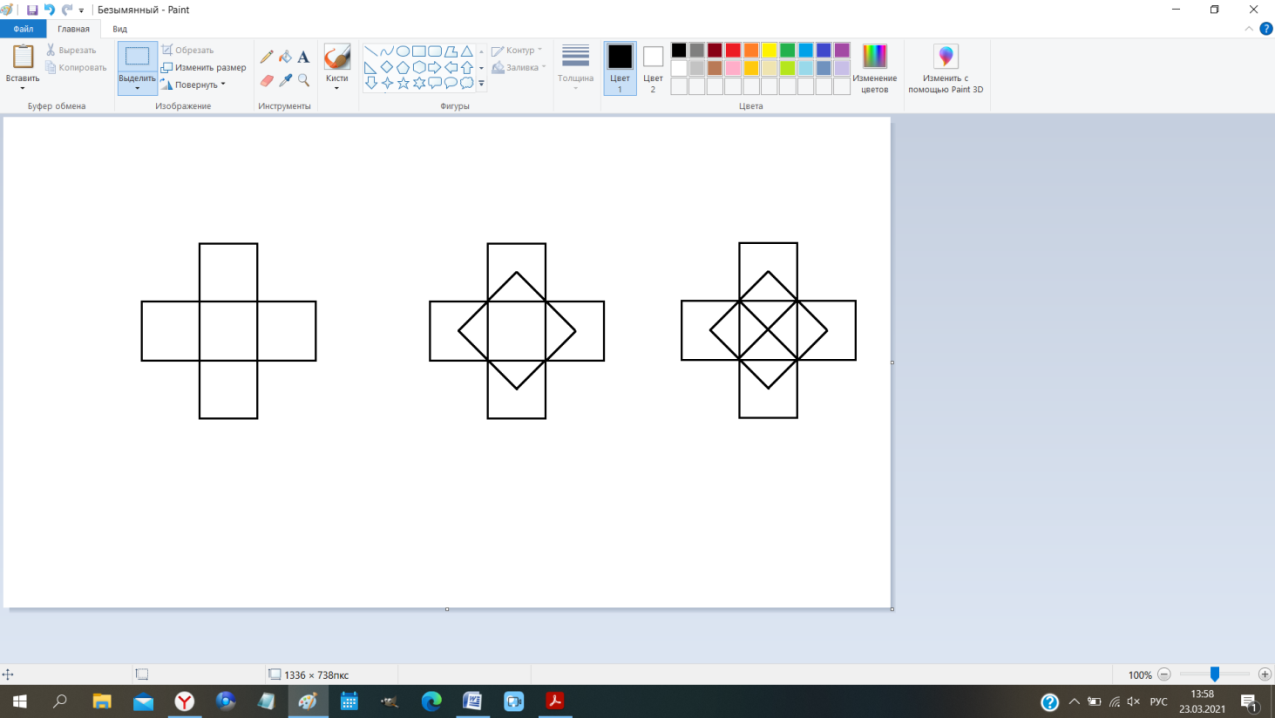The image size is (1275, 718).
Task: Expand the Выделить selection dropdown
Action: tap(137, 88)
